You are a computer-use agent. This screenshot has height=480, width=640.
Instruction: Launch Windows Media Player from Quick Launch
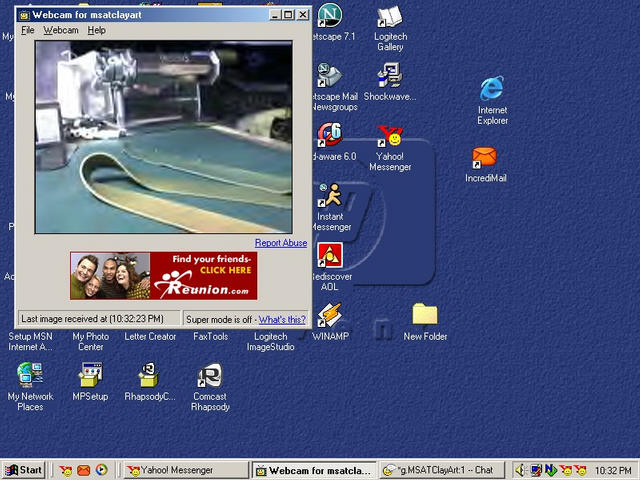coord(102,471)
